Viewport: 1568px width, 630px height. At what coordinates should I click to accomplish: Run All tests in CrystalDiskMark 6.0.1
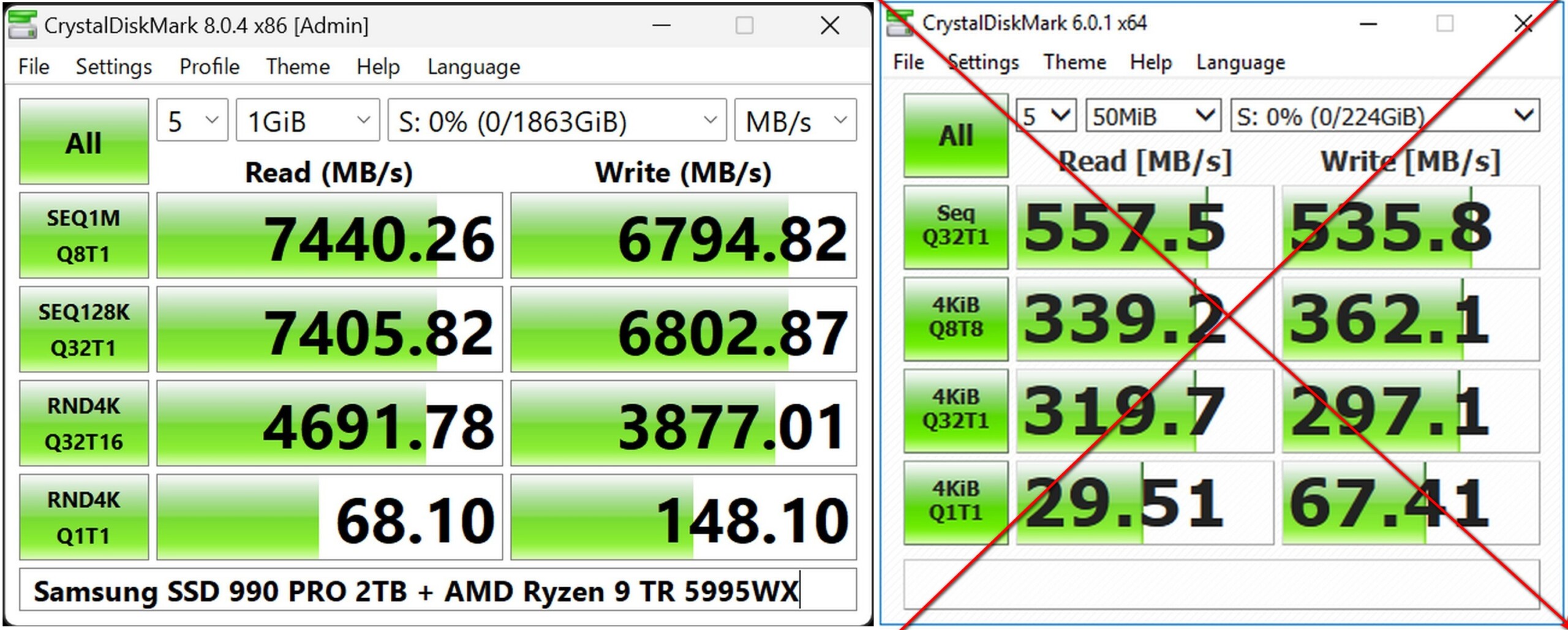click(x=956, y=135)
